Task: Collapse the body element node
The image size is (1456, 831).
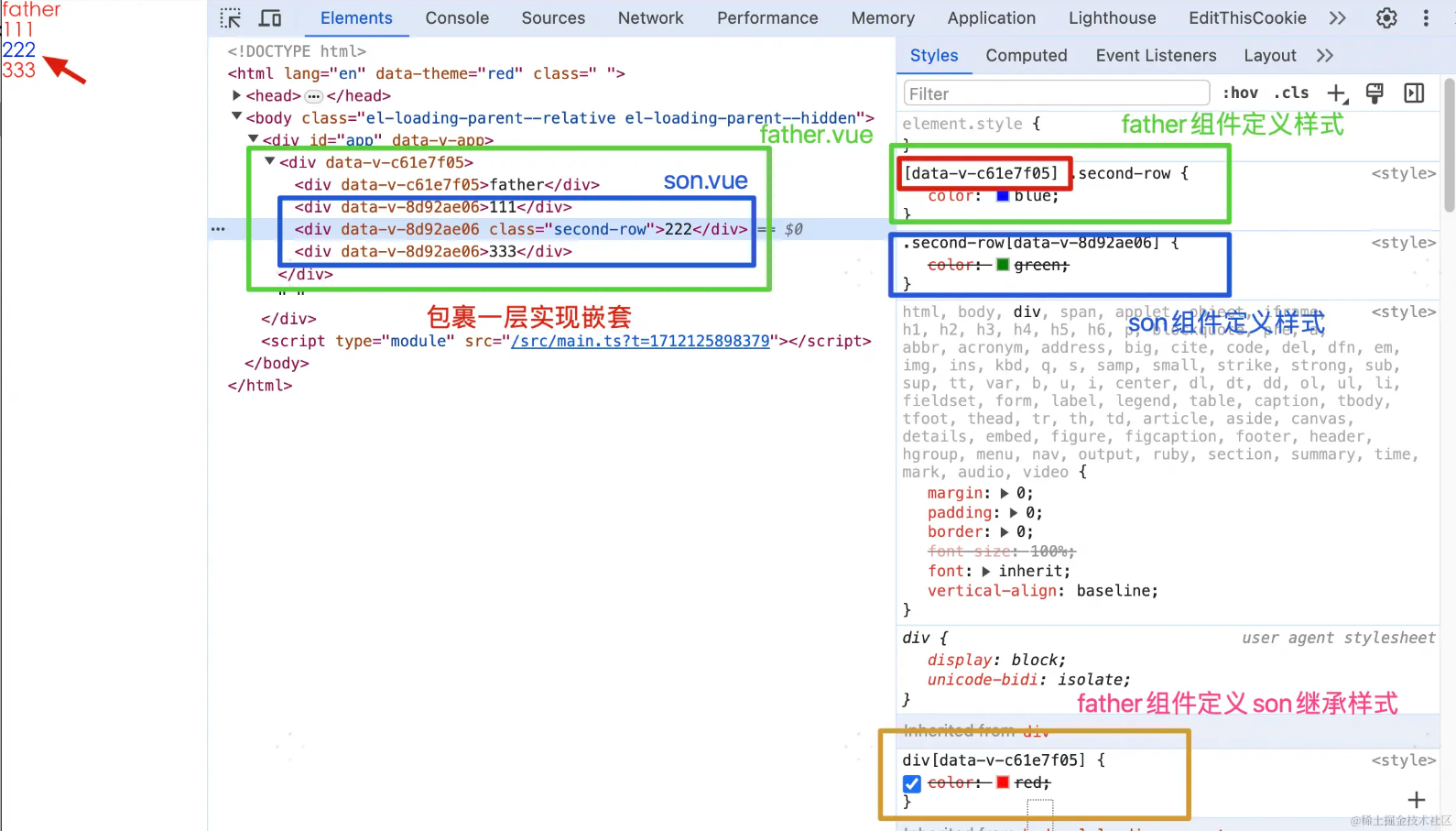Action: (236, 117)
